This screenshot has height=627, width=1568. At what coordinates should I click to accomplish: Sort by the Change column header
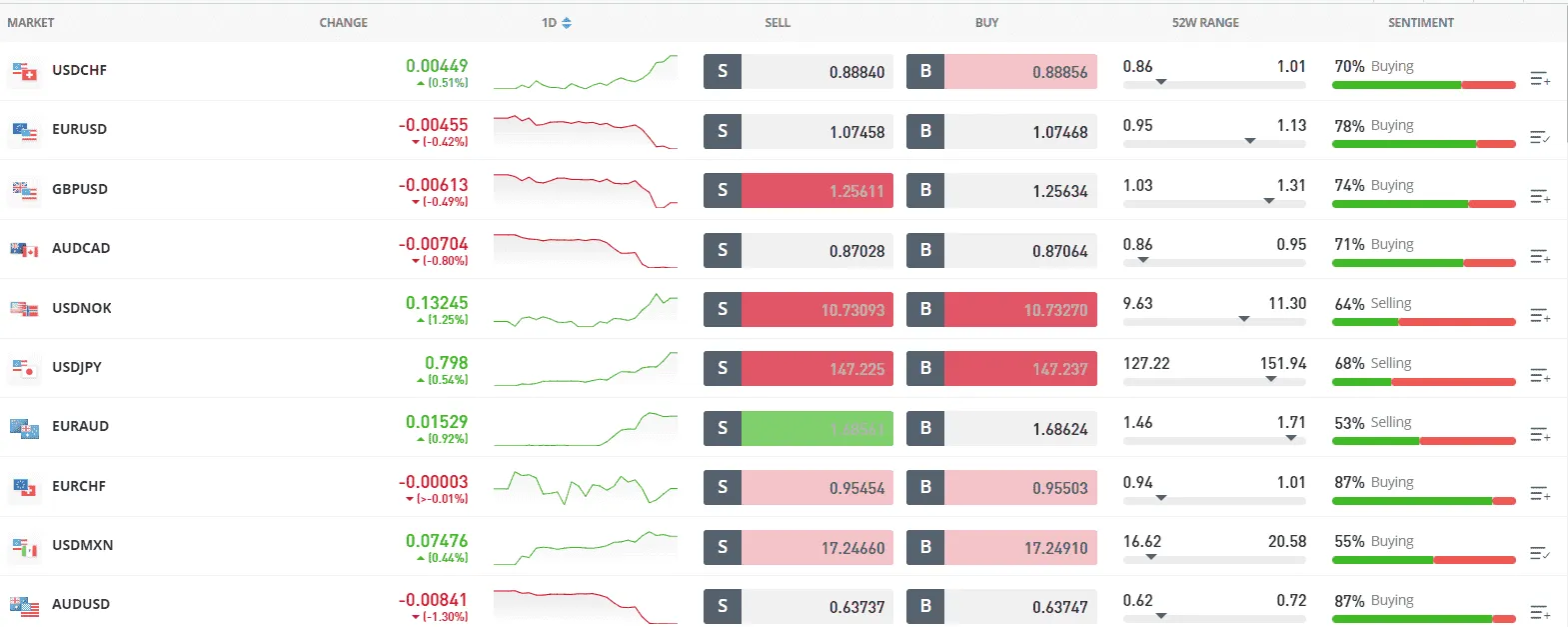click(343, 23)
